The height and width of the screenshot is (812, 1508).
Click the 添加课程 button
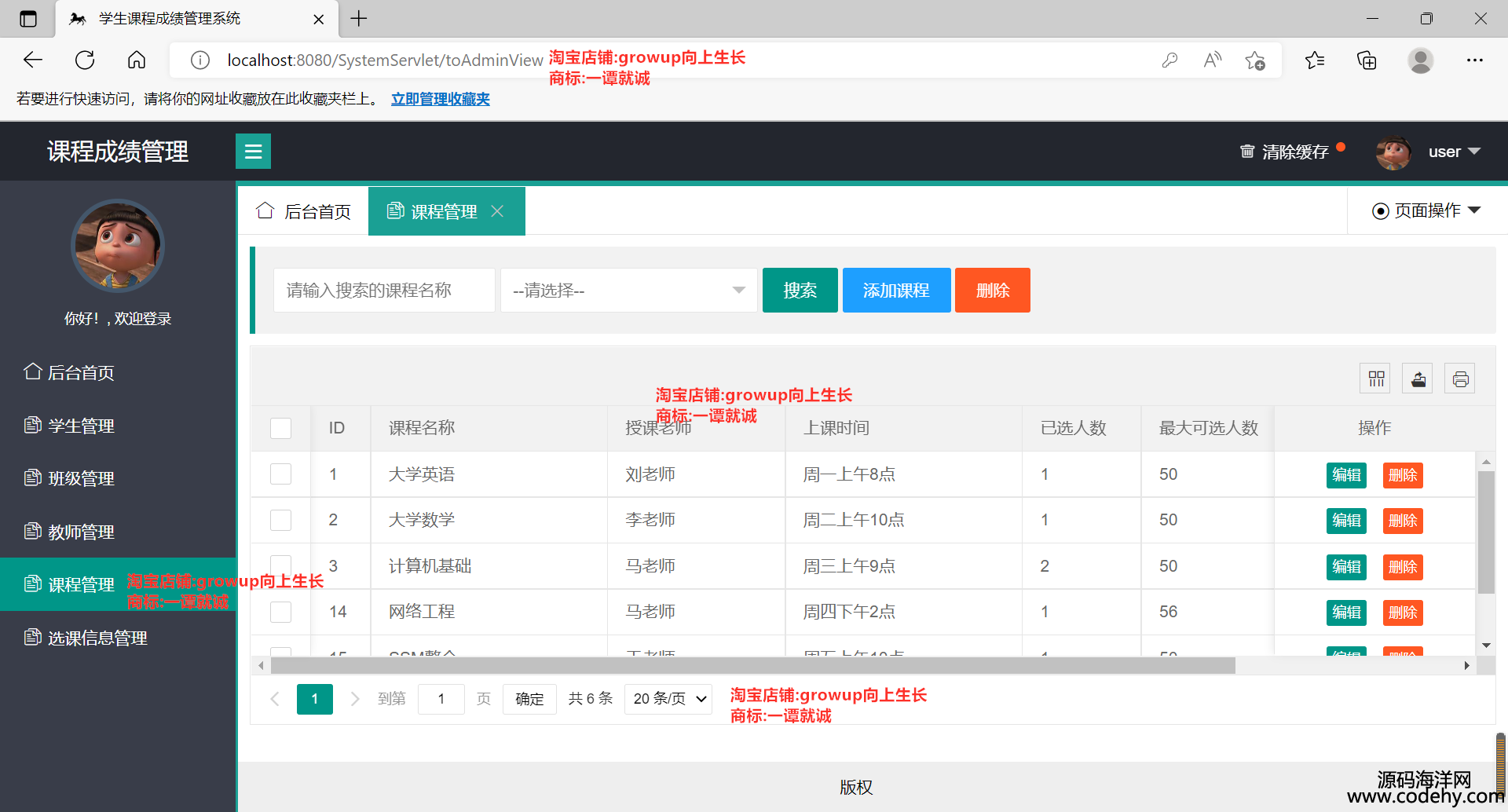click(x=896, y=291)
